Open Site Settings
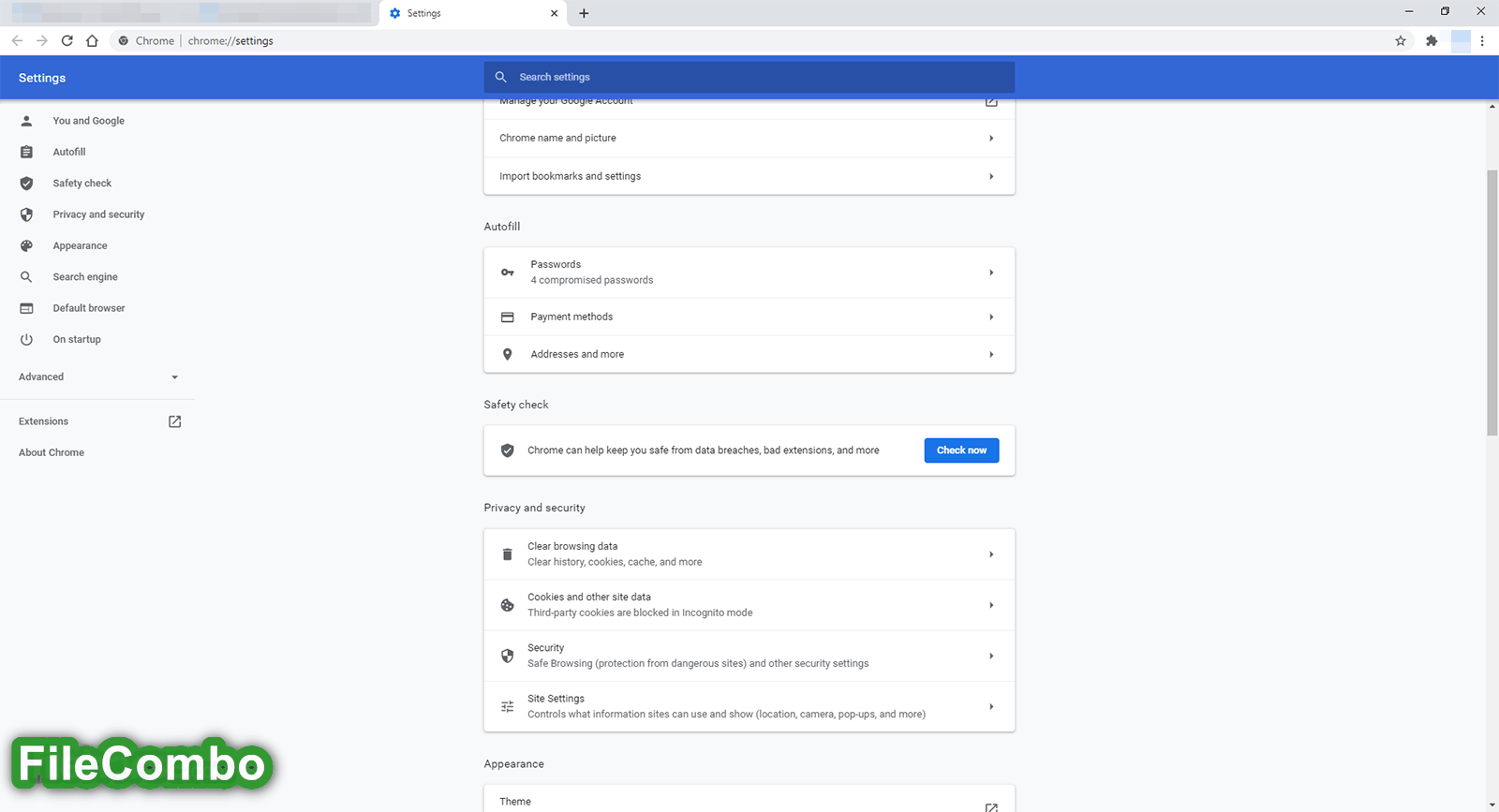 coord(749,706)
